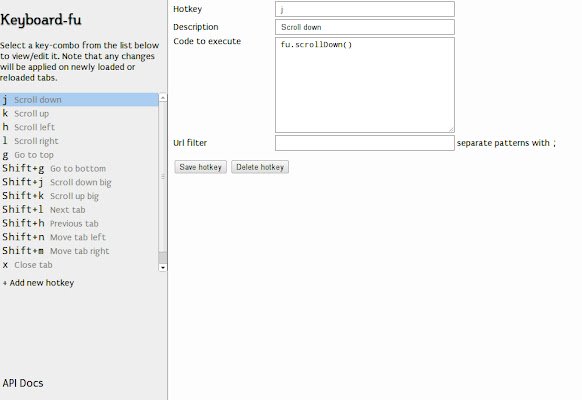The width and height of the screenshot is (582, 400).
Task: Click the Delete hotkey button
Action: (260, 167)
